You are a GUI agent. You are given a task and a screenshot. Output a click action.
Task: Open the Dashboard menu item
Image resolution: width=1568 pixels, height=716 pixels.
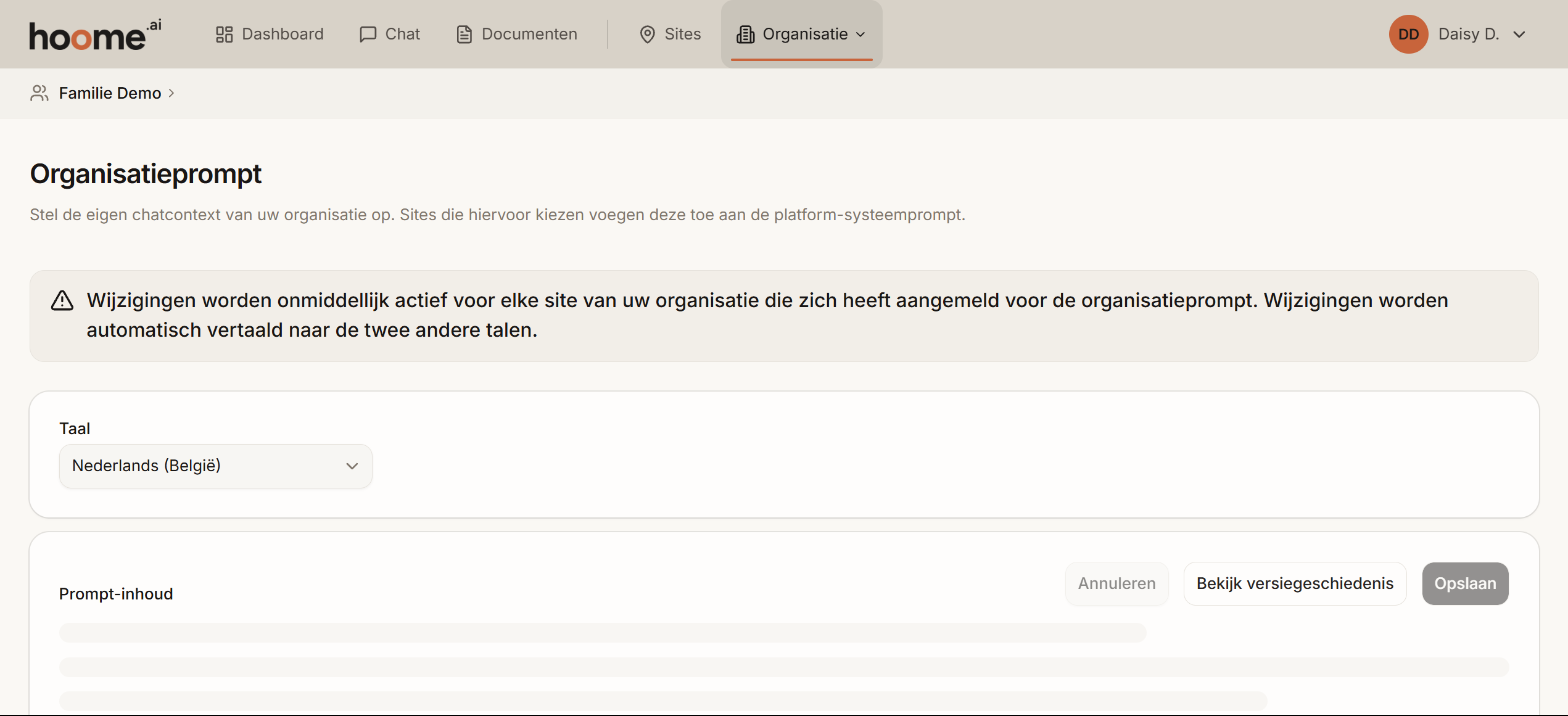point(270,34)
